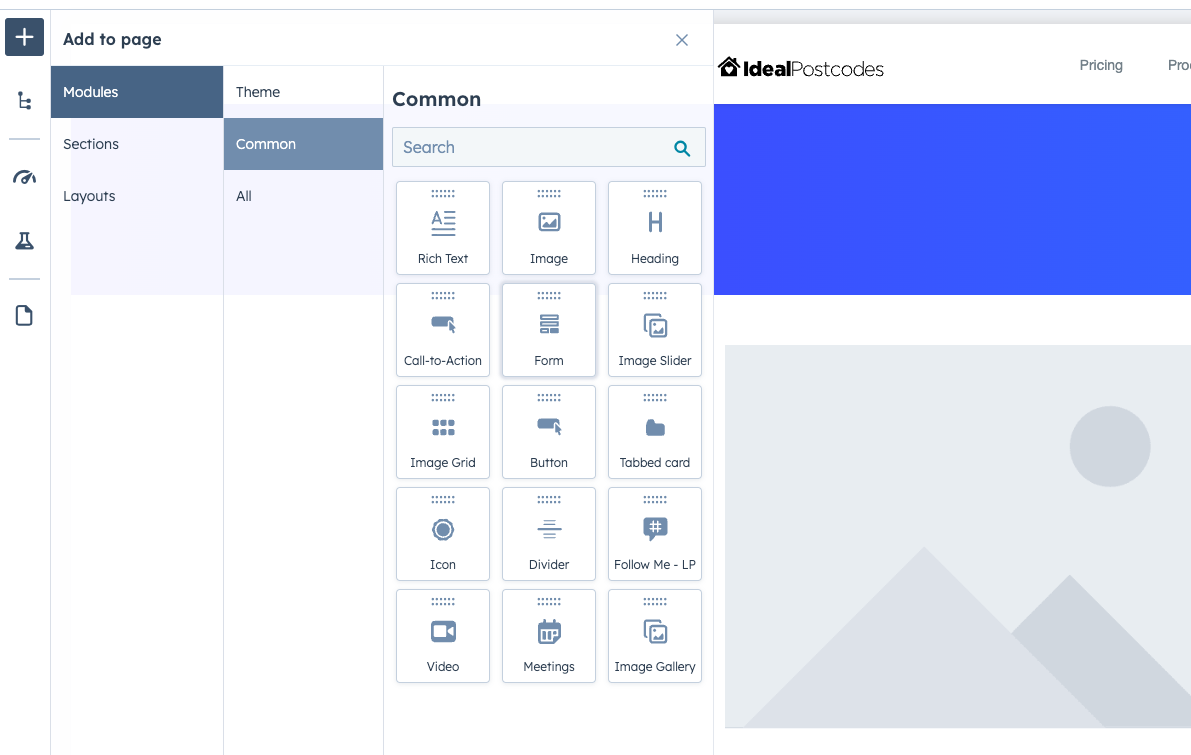Add the Image module
Viewport: 1191px width, 755px height.
click(x=549, y=228)
